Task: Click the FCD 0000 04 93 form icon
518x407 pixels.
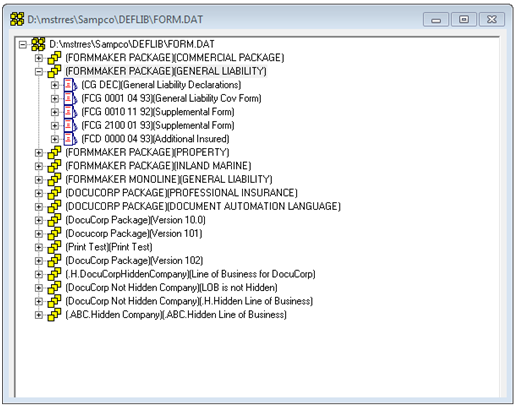Action: (x=70, y=139)
